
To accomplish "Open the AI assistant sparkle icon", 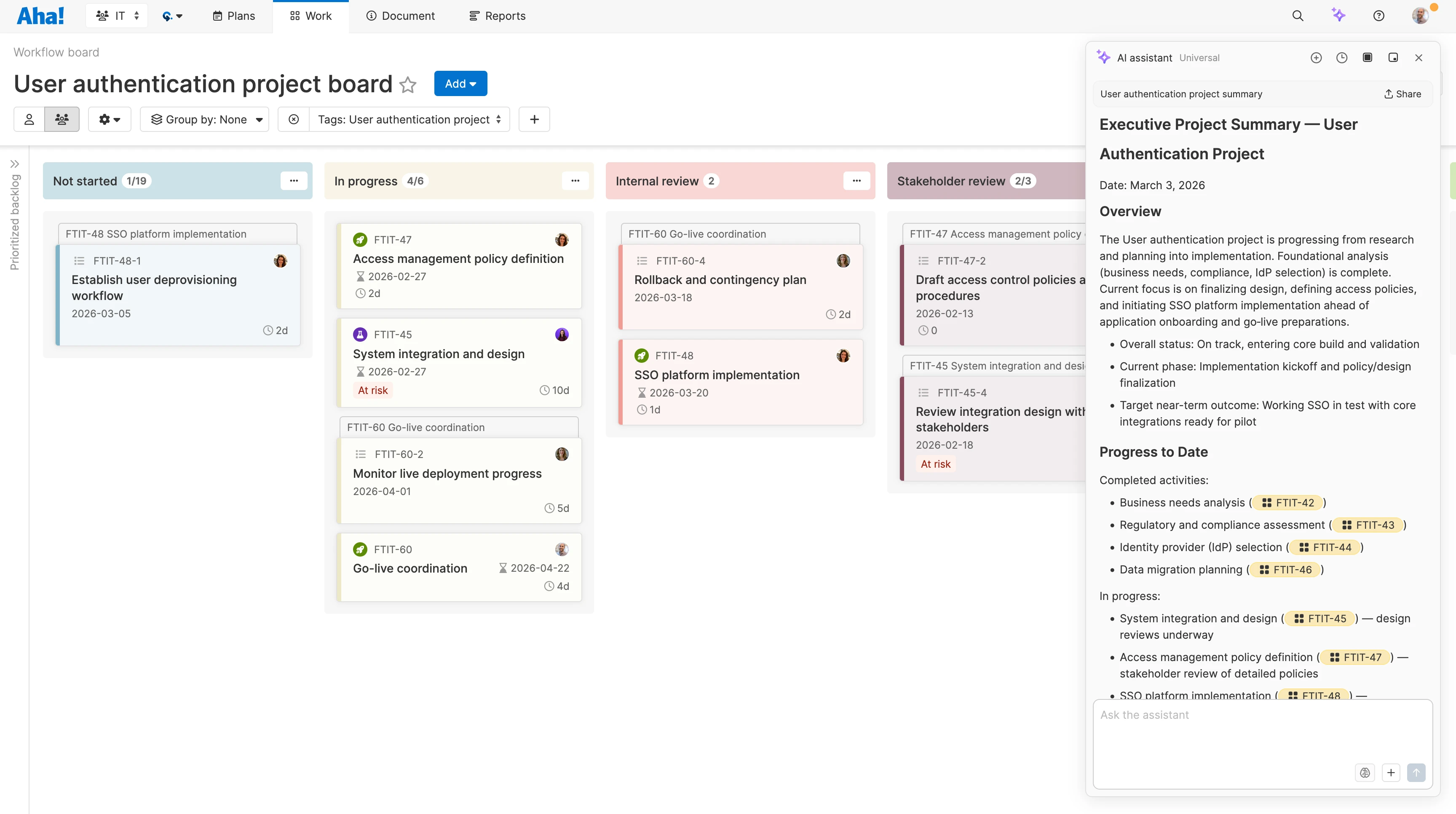I will point(1339,15).
